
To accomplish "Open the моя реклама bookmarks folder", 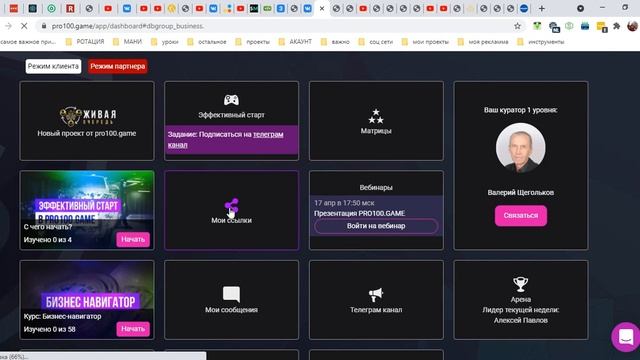I will click(483, 42).
